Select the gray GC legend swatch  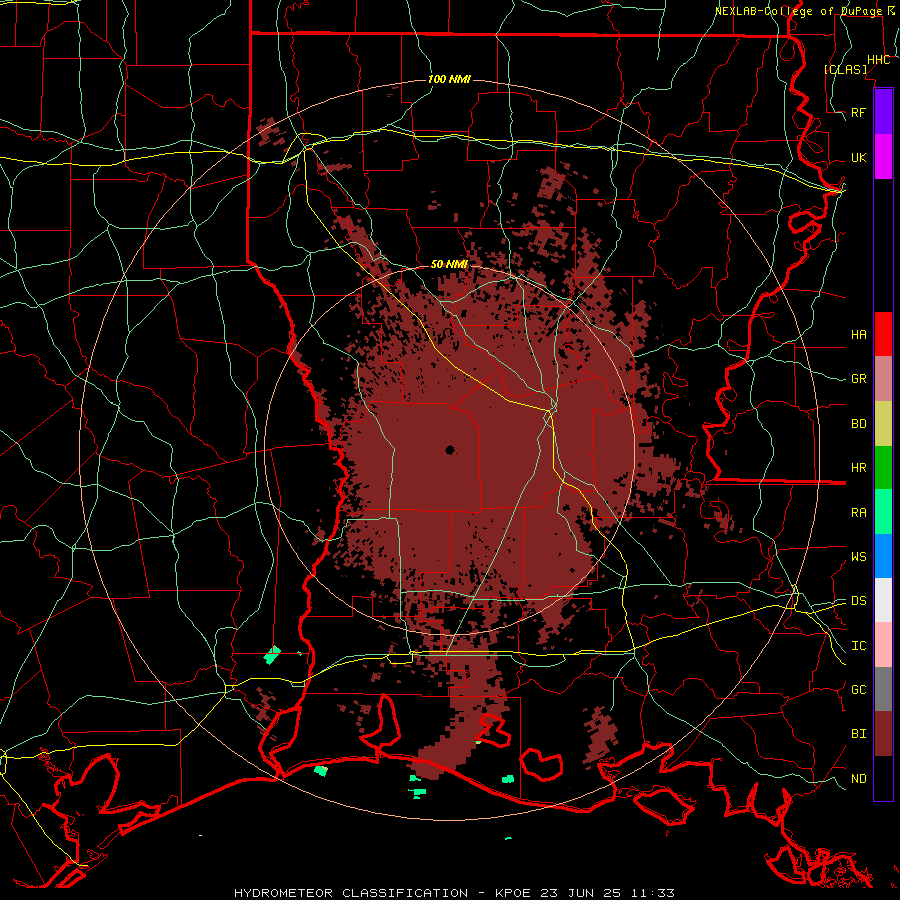point(883,689)
